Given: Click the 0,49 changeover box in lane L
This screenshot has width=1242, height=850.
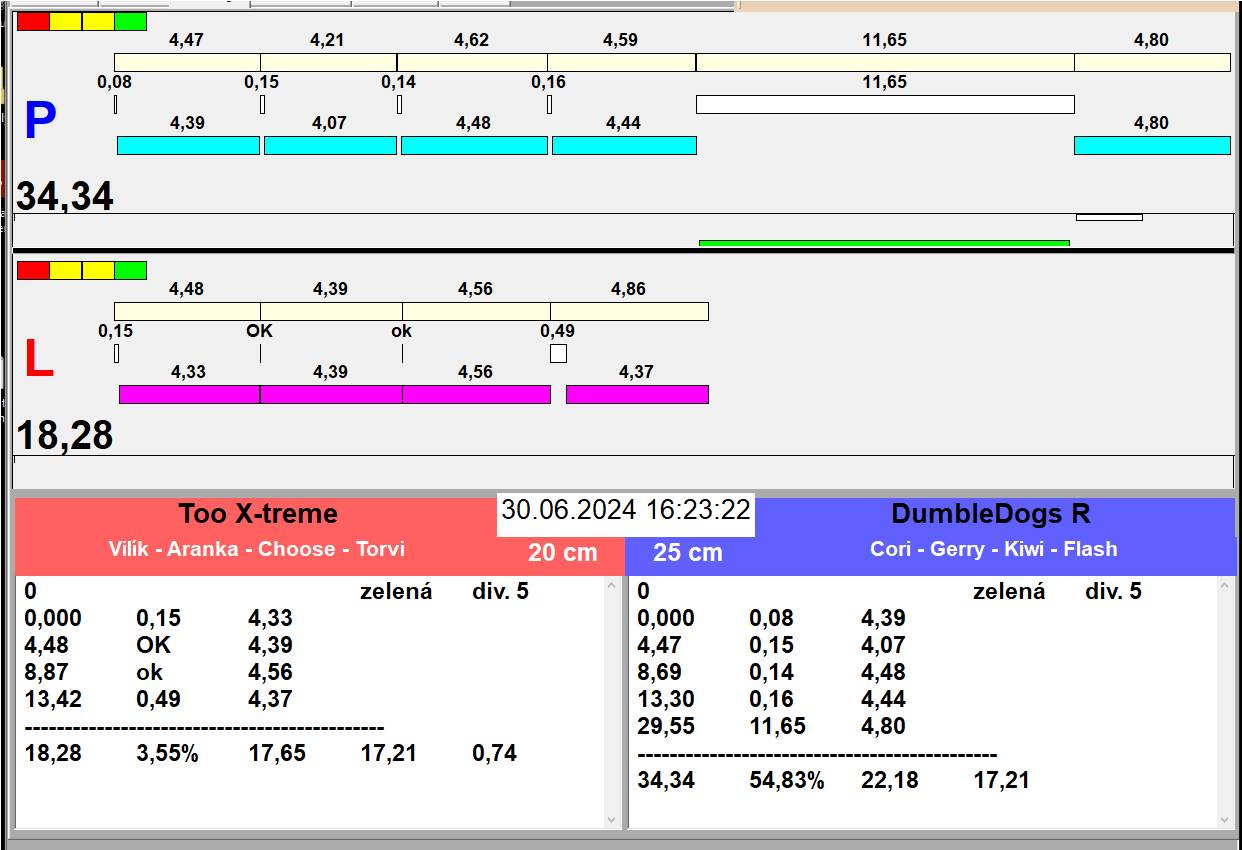Looking at the screenshot, I should 558,353.
